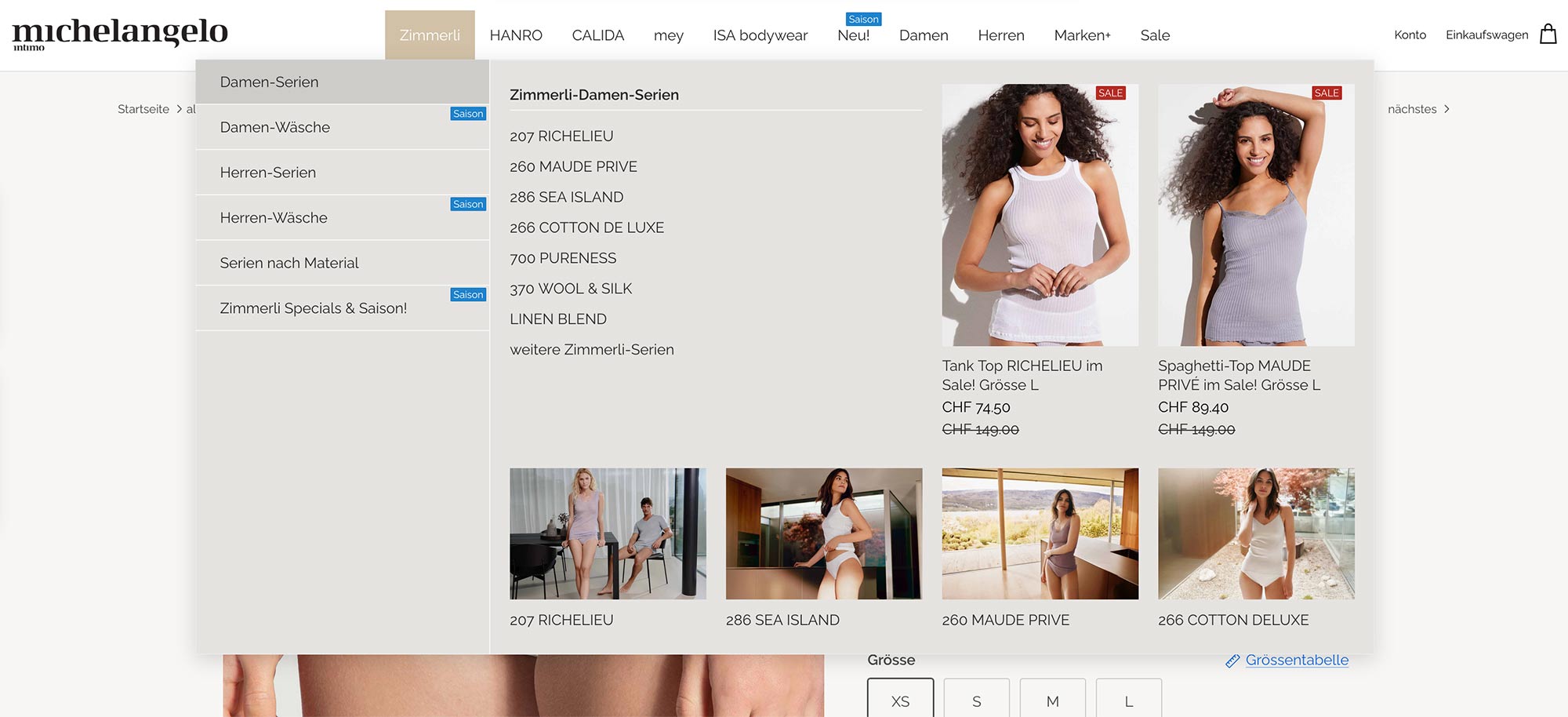1568x717 pixels.
Task: Click Saison badge on Damen-Wäsche
Action: tap(468, 114)
